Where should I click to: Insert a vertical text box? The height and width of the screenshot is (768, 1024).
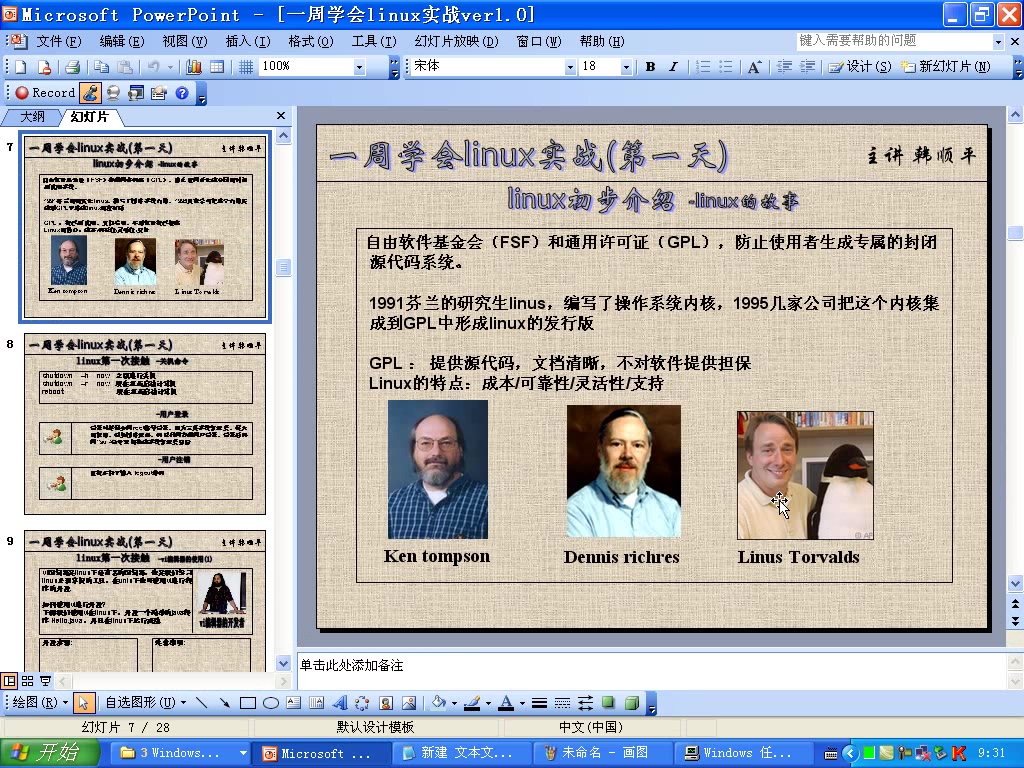pyautogui.click(x=316, y=703)
